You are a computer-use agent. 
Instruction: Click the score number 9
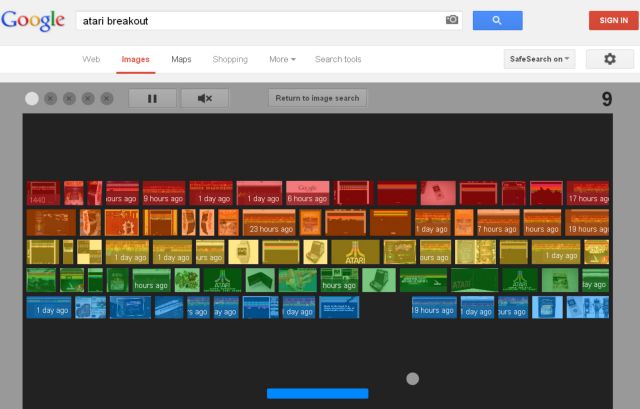coord(607,99)
